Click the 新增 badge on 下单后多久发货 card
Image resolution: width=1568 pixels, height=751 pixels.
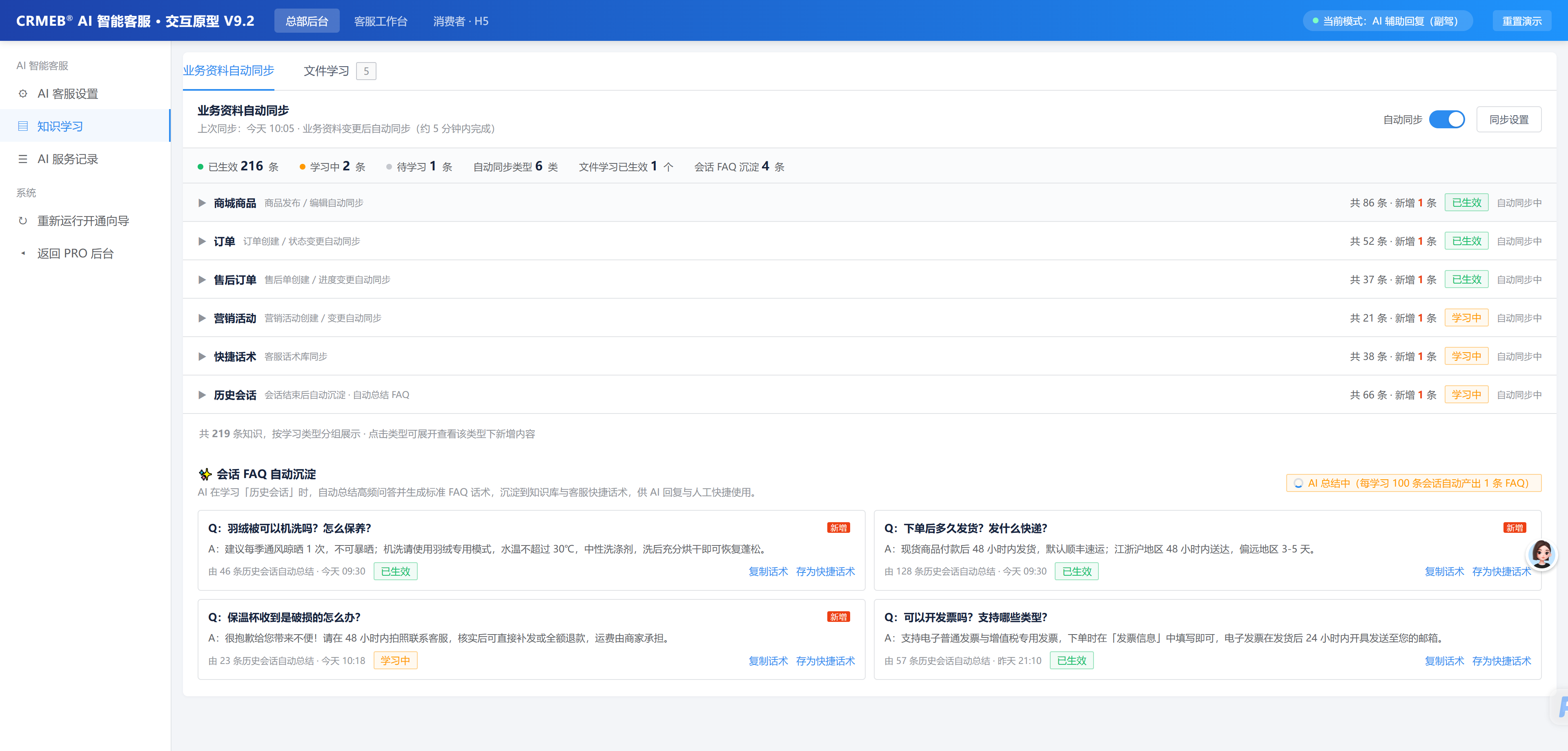coord(1515,527)
